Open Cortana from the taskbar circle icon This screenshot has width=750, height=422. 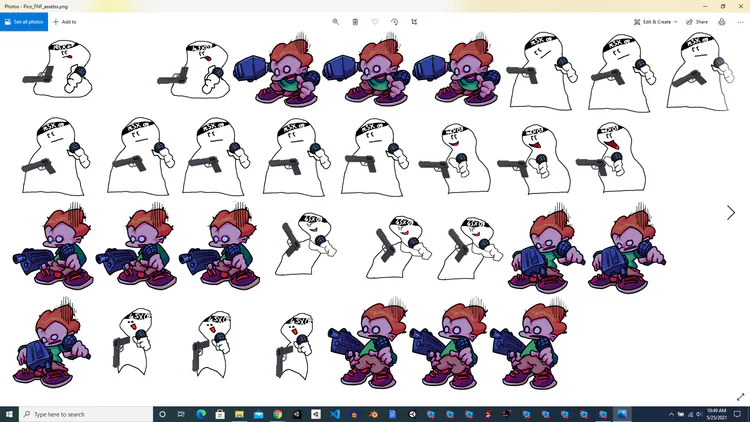tap(162, 414)
